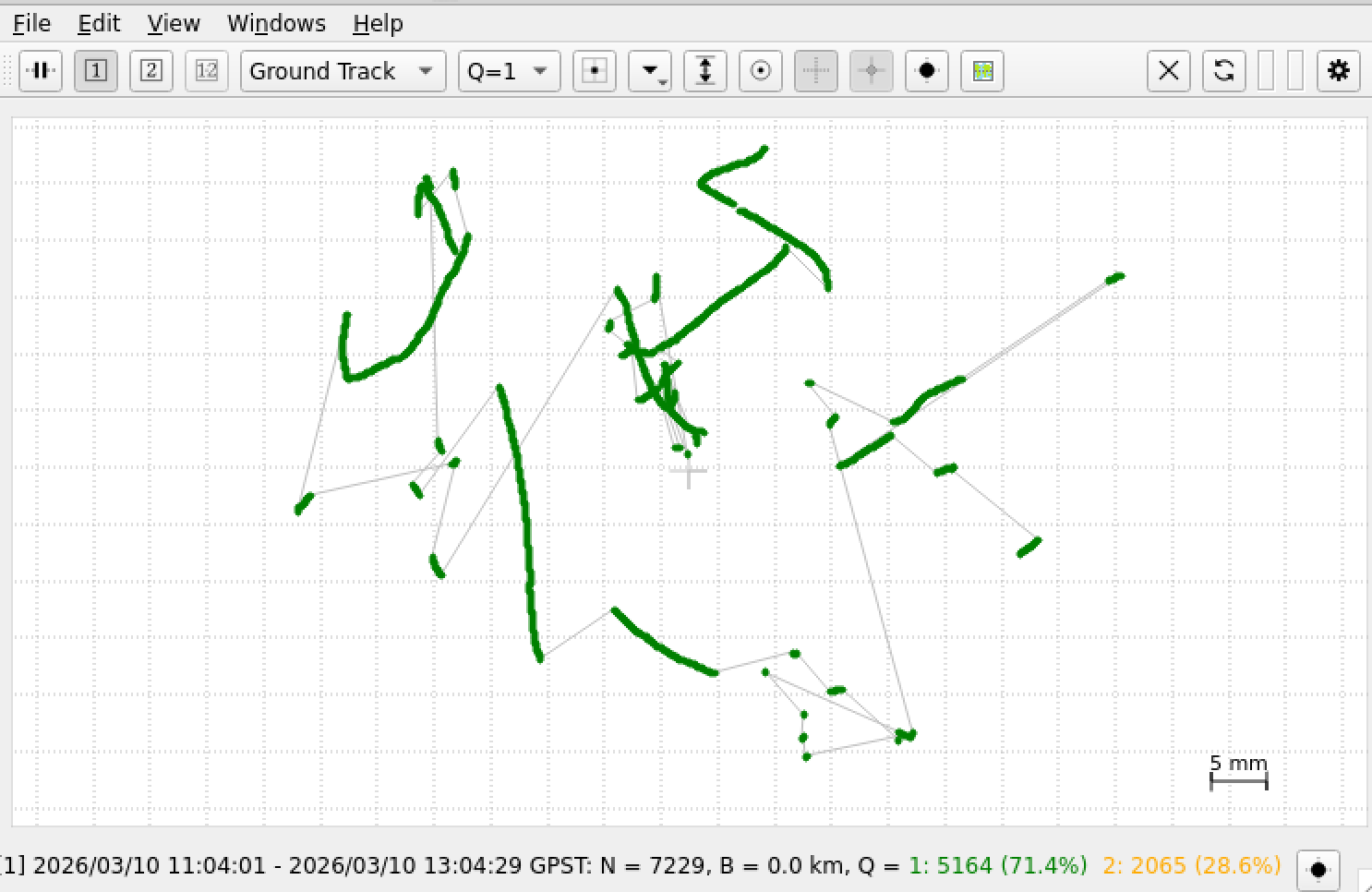Open the Ground Track plot type dropdown

pyautogui.click(x=343, y=71)
